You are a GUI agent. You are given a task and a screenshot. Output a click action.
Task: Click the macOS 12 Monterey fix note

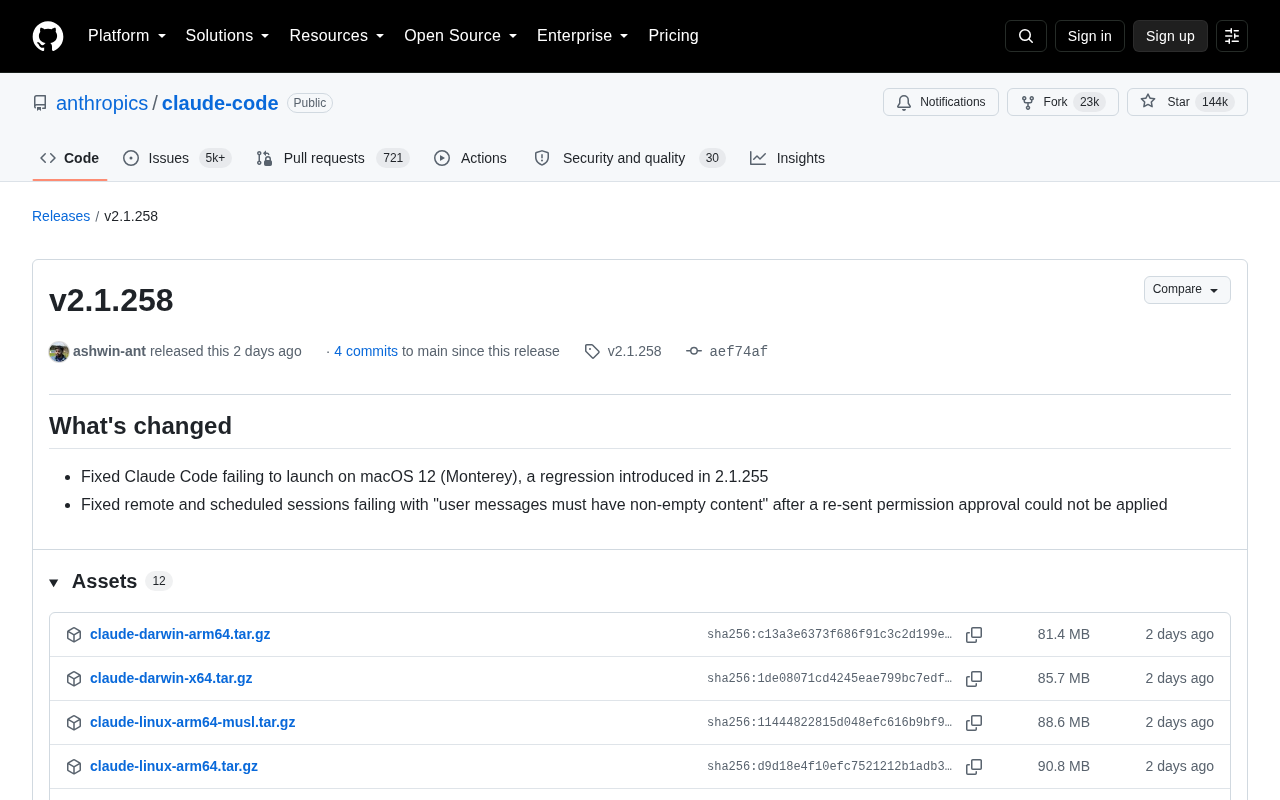pyautogui.click(x=424, y=477)
